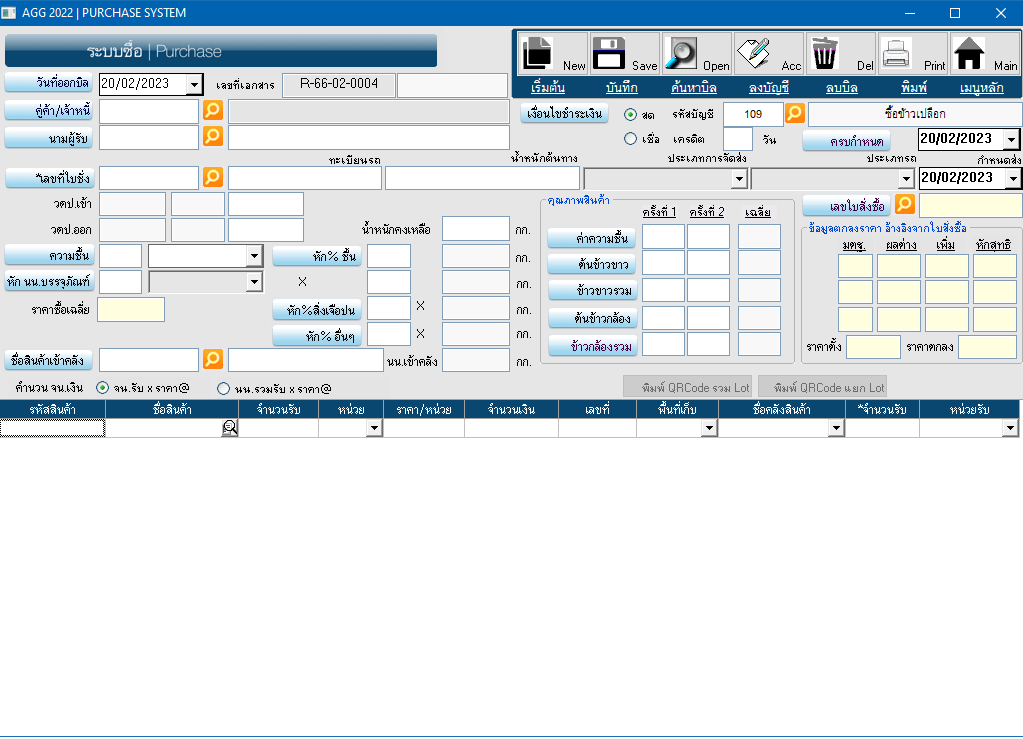The width and height of the screenshot is (1023, 739).
Task: Click the Del trash bin icon
Action: tap(825, 53)
